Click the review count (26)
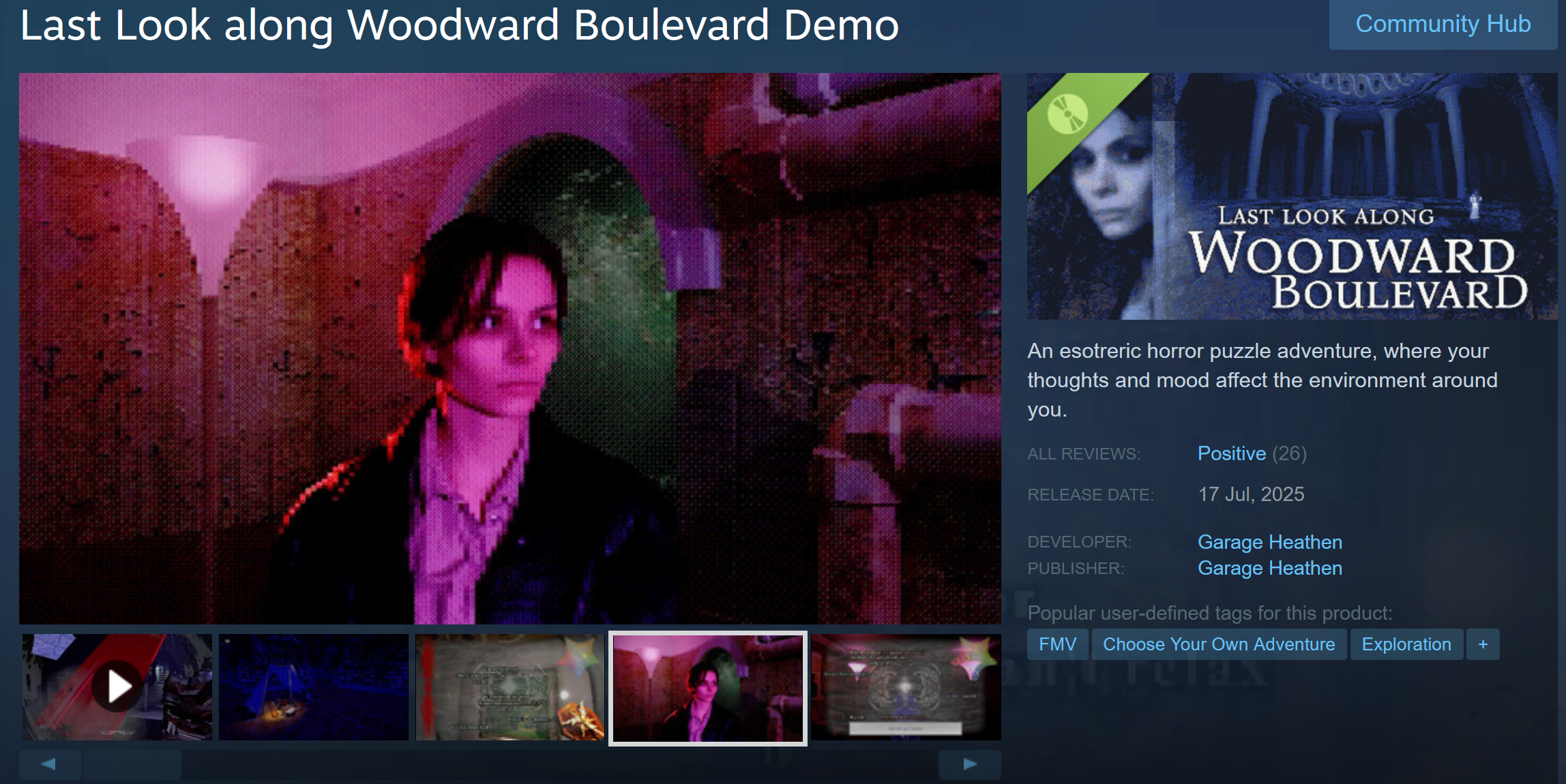 tap(1289, 453)
